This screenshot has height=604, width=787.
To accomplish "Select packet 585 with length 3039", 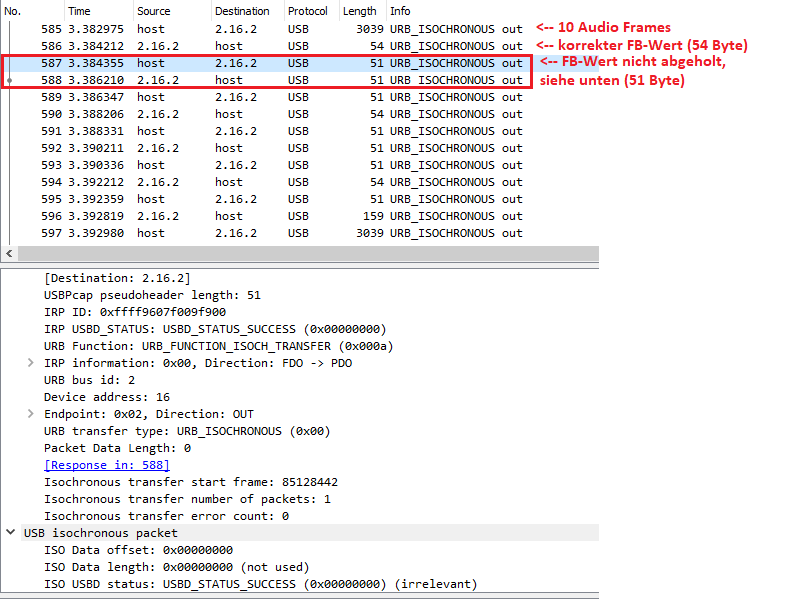I will click(x=300, y=29).
